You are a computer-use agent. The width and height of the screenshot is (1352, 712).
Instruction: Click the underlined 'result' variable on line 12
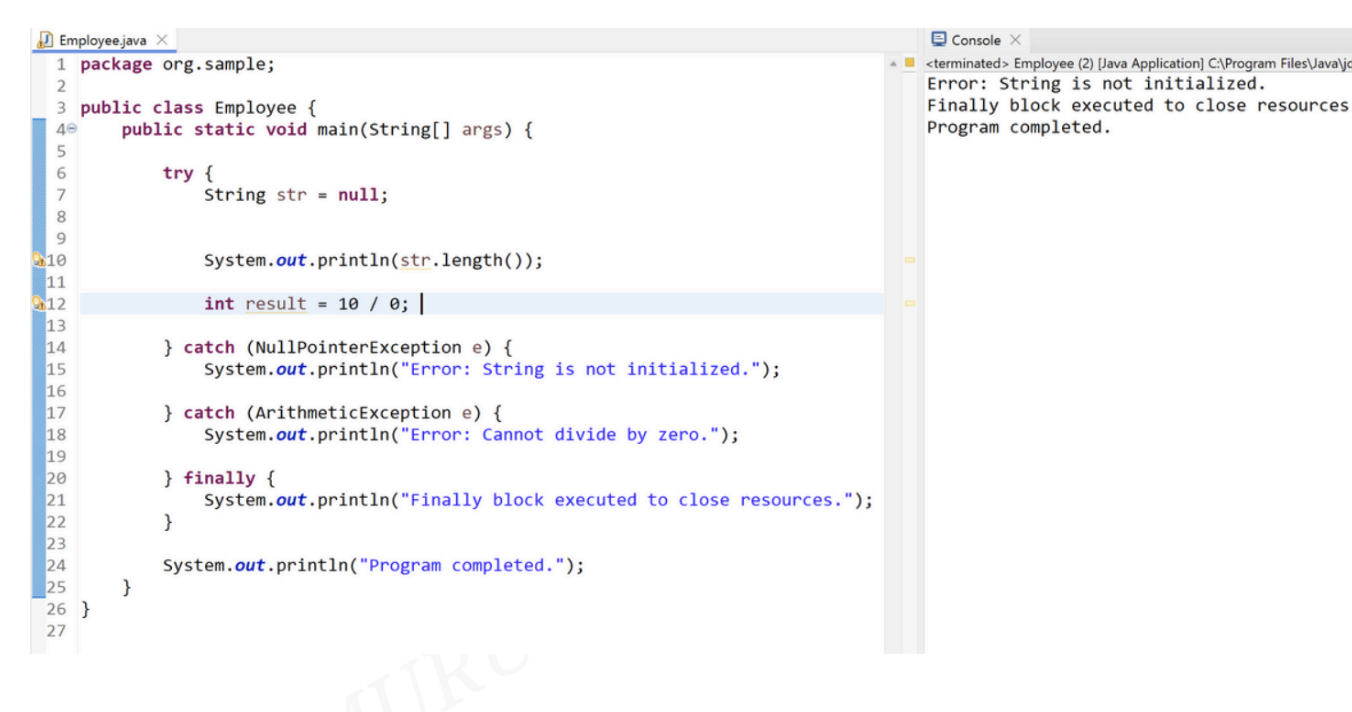[x=275, y=304]
